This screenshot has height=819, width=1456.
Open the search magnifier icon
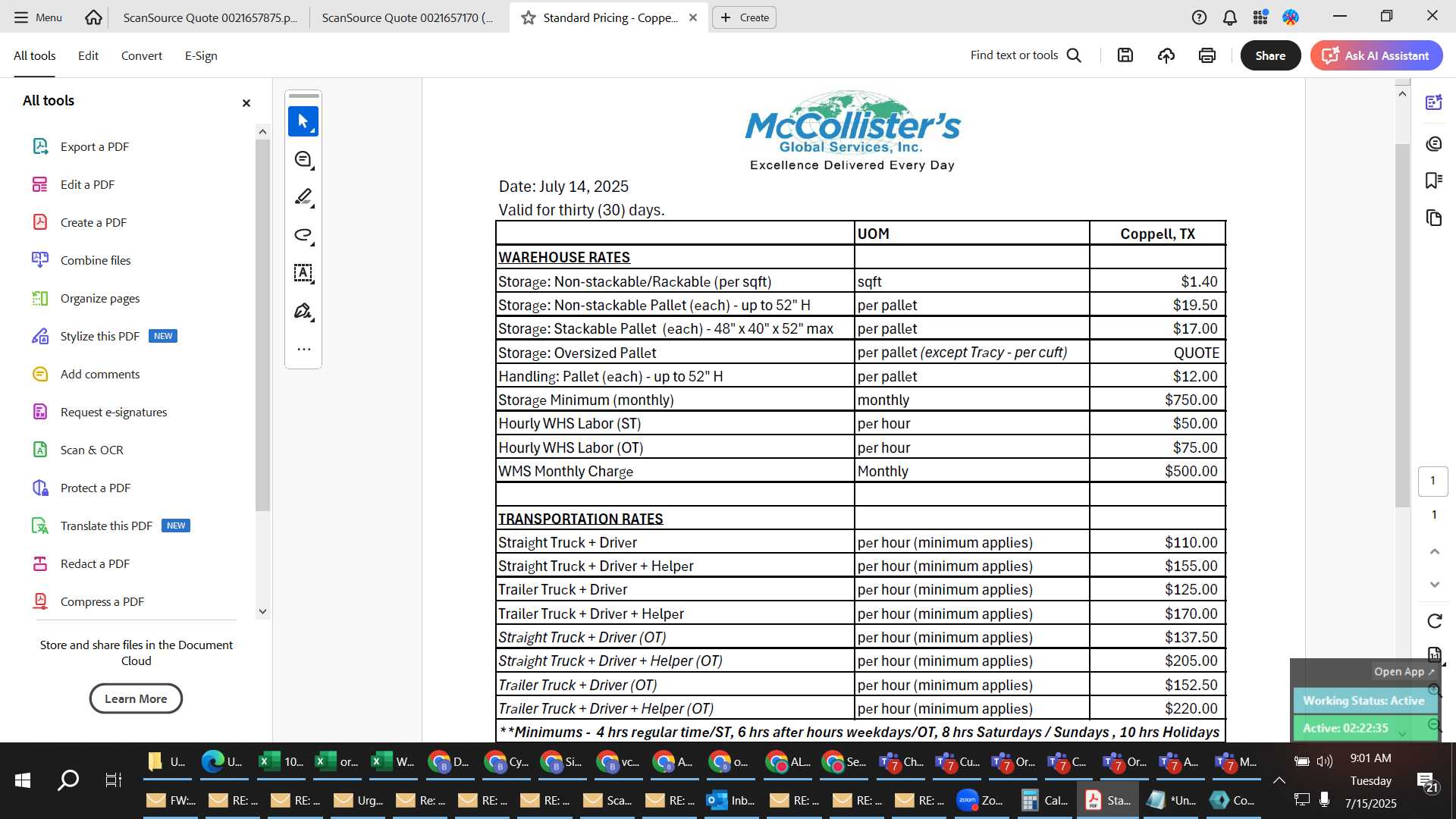pyautogui.click(x=1074, y=55)
